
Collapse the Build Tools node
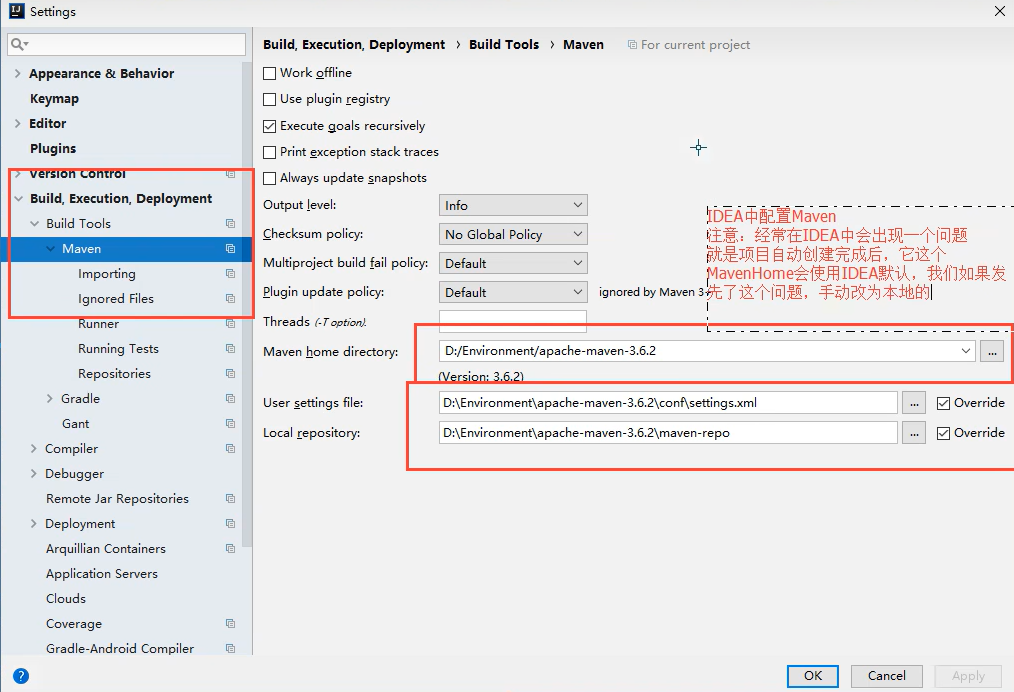point(34,223)
